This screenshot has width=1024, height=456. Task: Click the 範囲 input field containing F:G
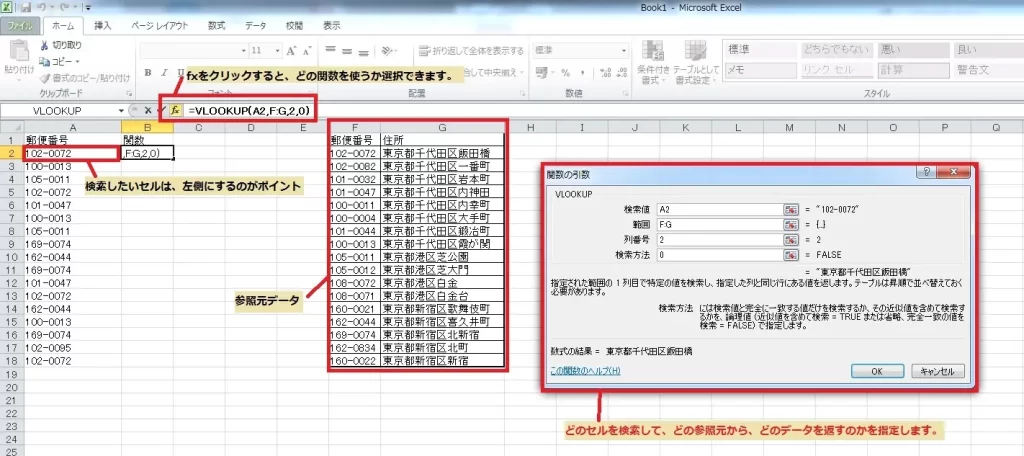[720, 225]
